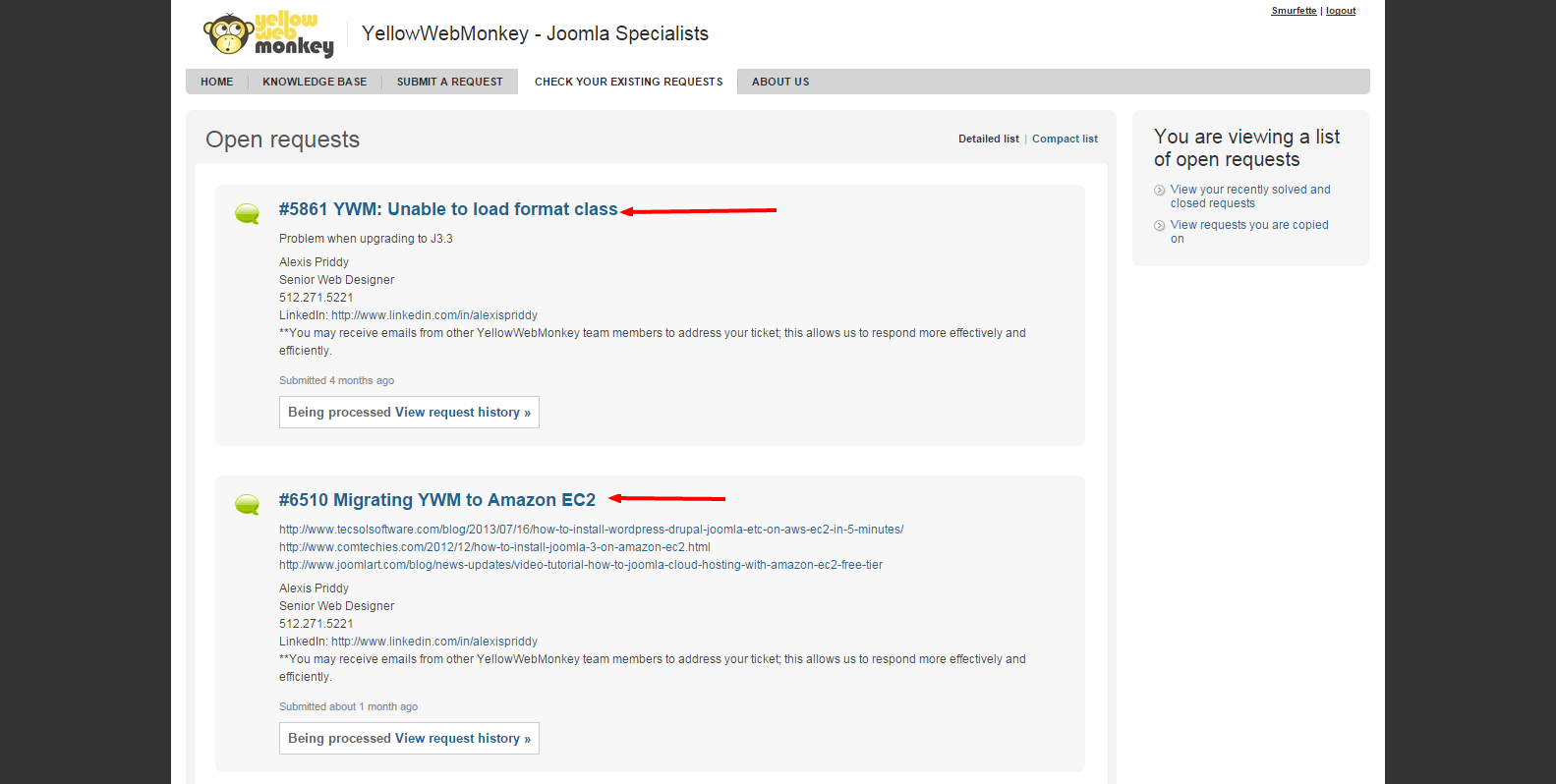
Task: Click 'Problem when upgrading to J3.3' text
Action: pyautogui.click(x=366, y=239)
